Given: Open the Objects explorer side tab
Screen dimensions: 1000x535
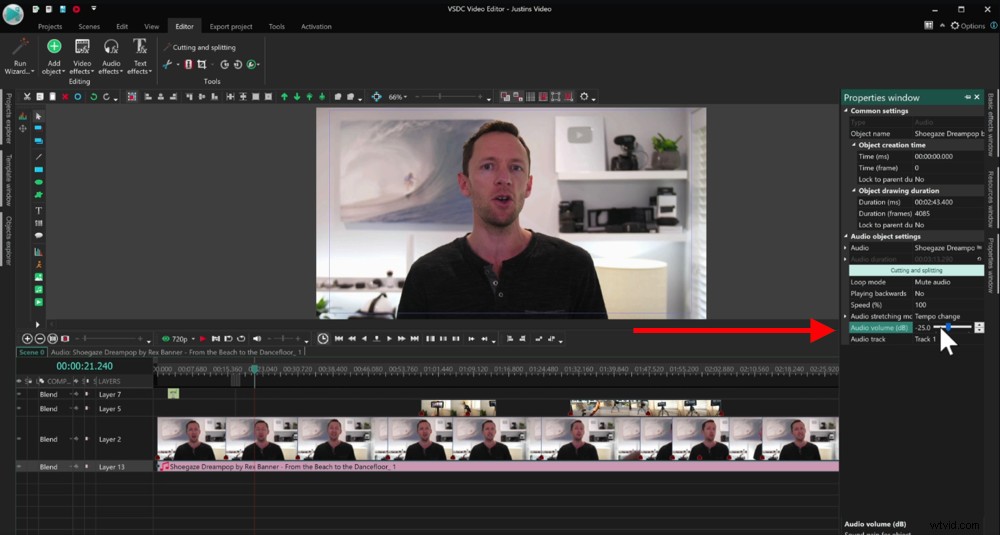Looking at the screenshot, I should click(8, 240).
